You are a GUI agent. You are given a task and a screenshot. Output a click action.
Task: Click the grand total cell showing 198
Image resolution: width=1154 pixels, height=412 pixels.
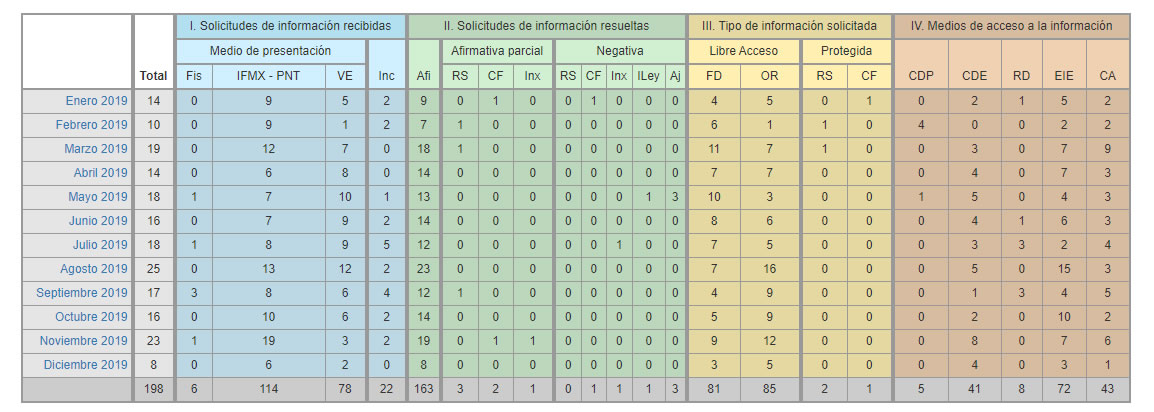point(153,389)
